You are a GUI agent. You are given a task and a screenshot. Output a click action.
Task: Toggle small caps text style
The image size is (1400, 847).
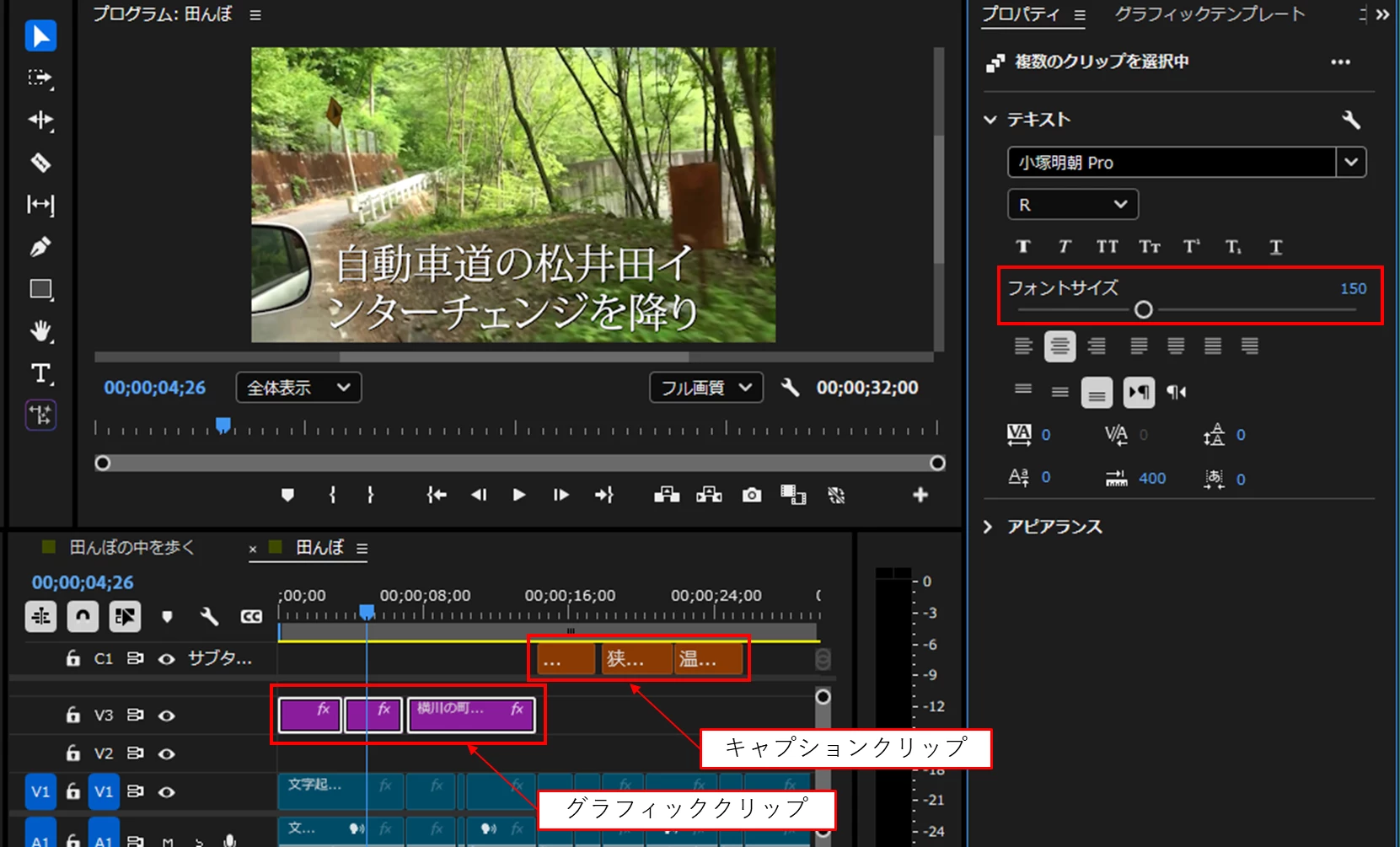coord(1149,246)
